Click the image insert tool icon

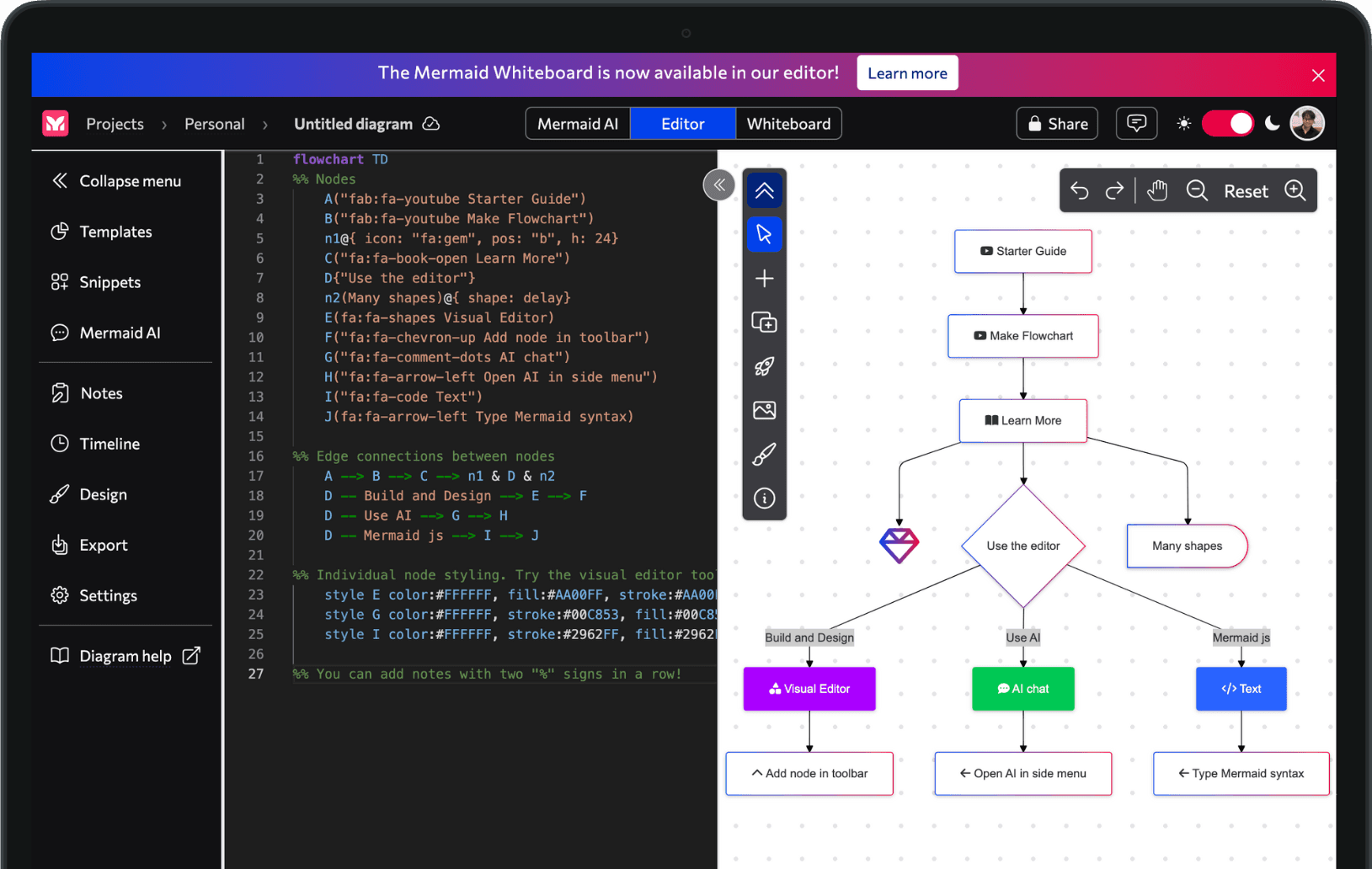[x=764, y=410]
